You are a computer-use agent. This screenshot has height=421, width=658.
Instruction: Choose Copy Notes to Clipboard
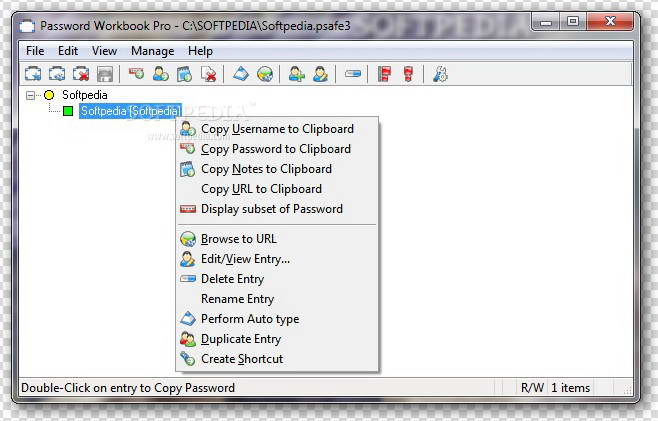click(x=277, y=169)
